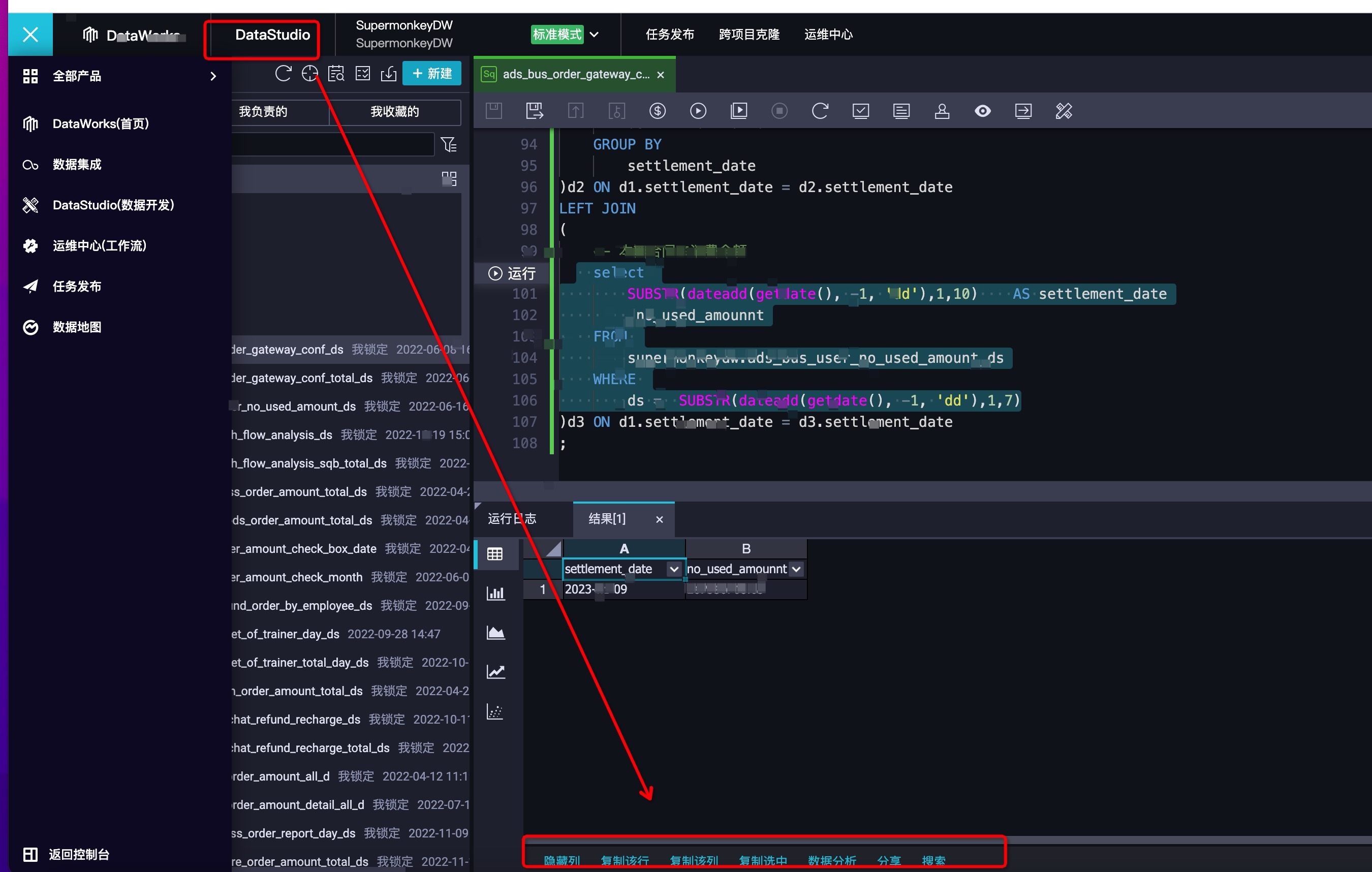Click 运维中心 in the top navigation

point(828,34)
